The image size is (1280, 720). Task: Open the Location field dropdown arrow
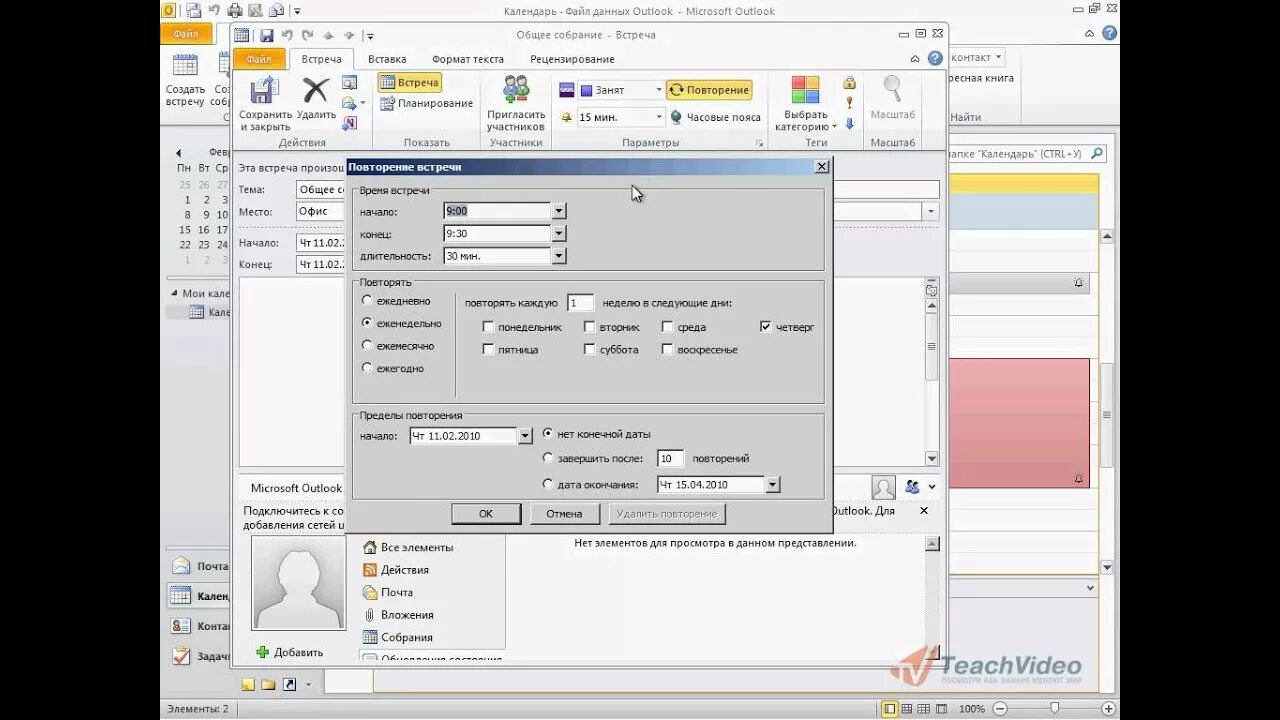(931, 212)
